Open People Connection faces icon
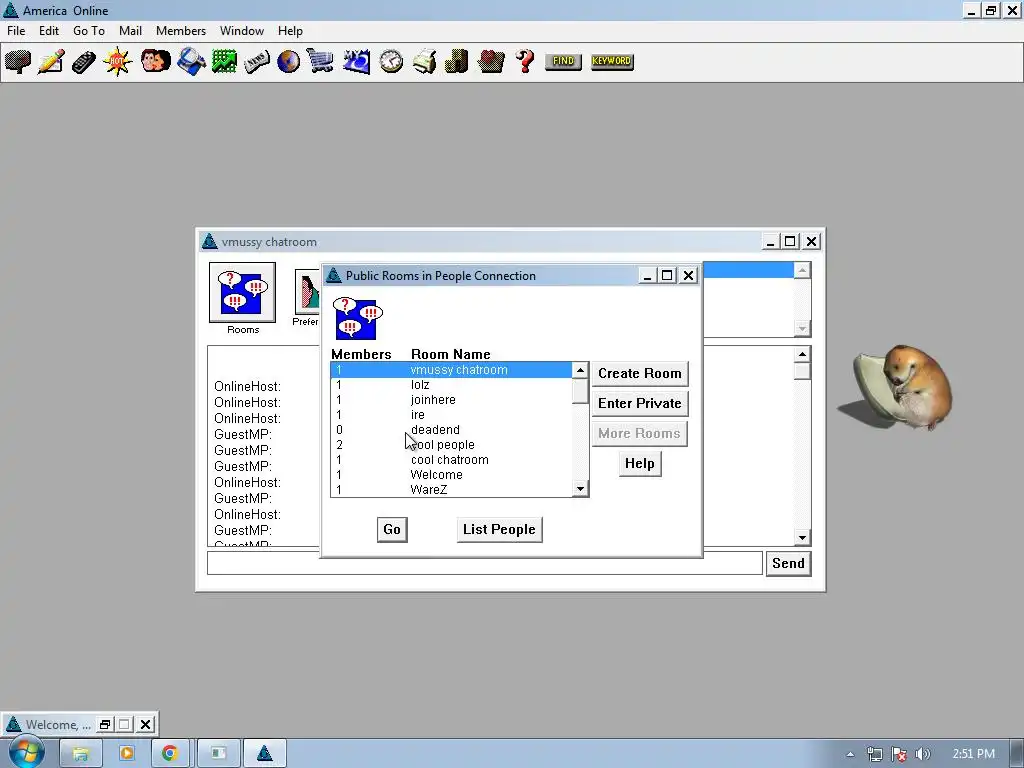1024x768 pixels. pos(155,61)
